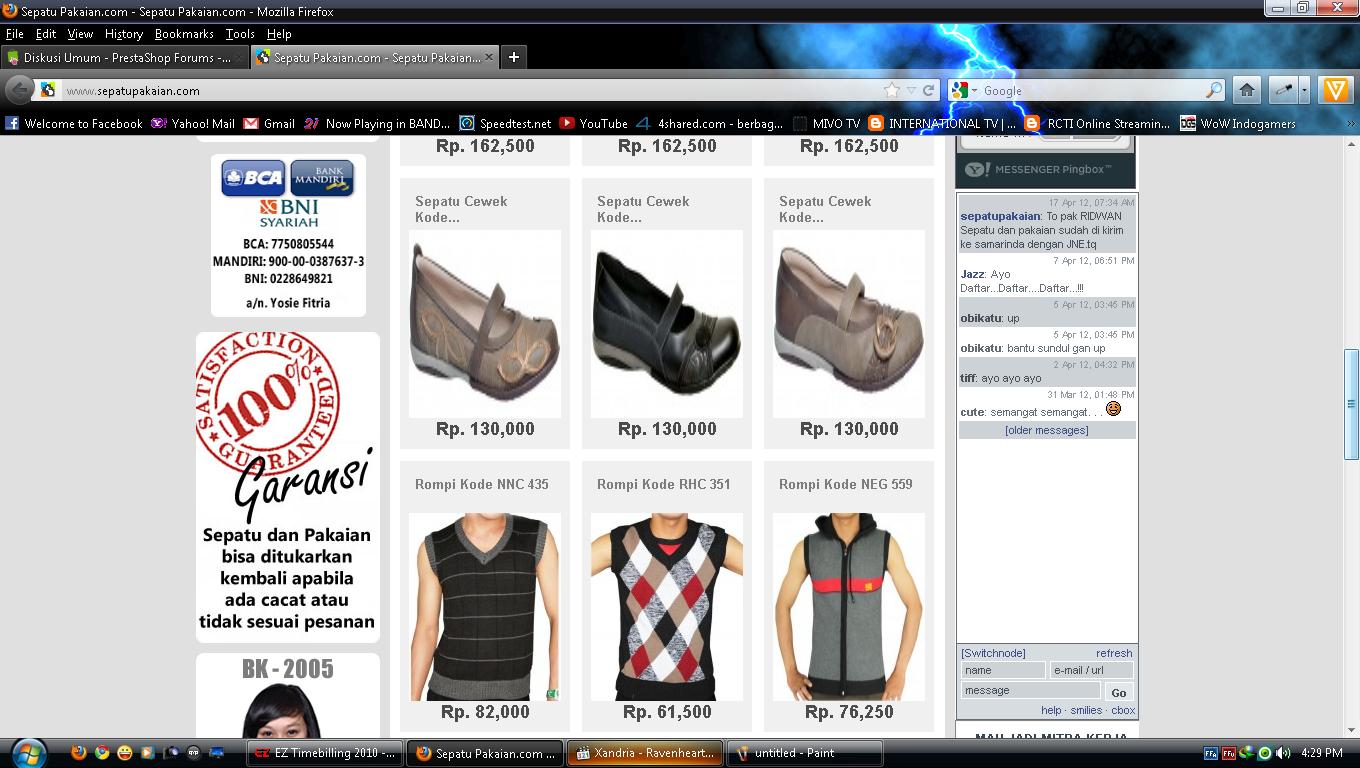Select the Sepatu Pakaian.com browser tab
Screen dimensions: 1360x768
point(373,57)
